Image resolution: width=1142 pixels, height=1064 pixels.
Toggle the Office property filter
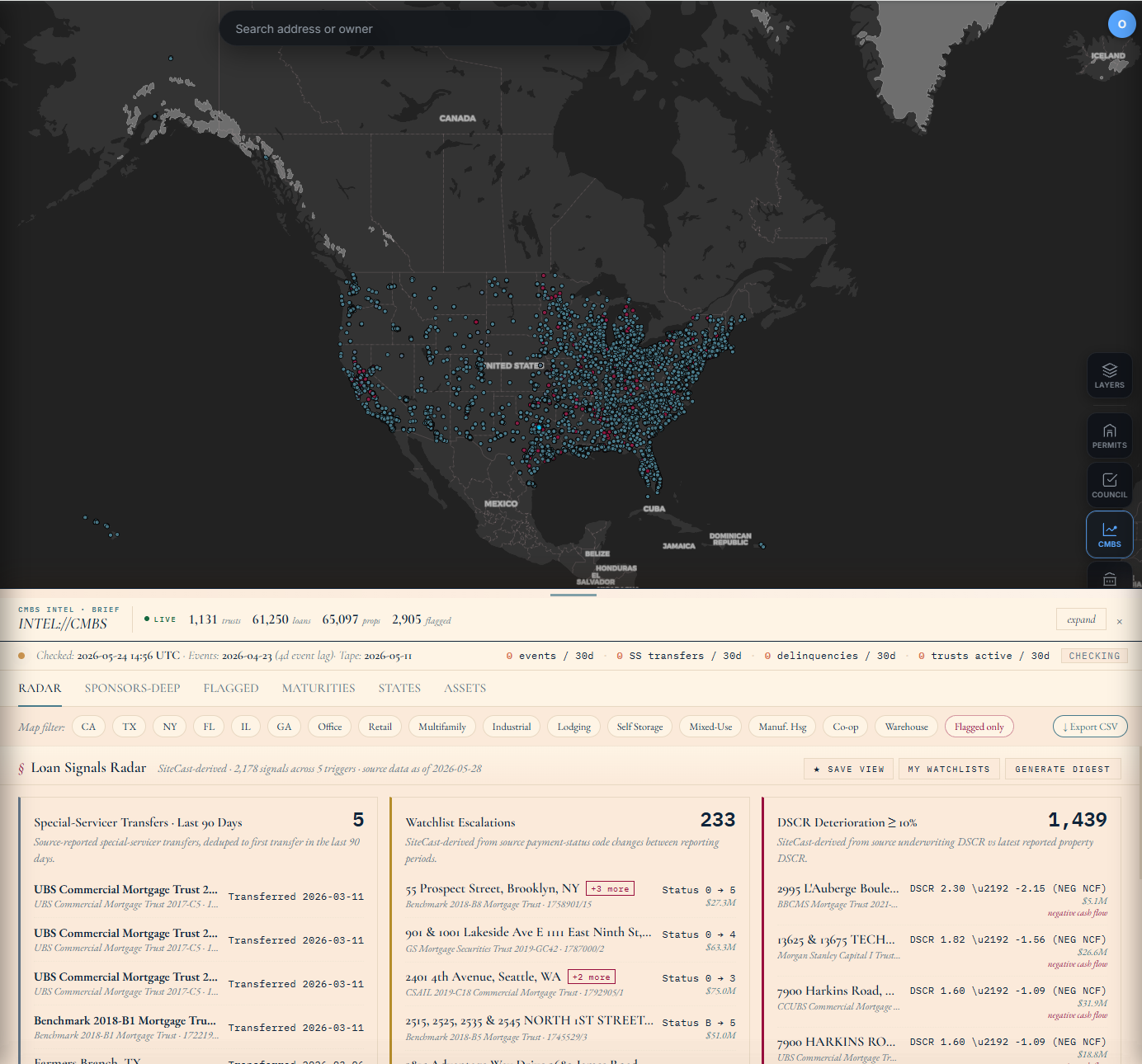click(330, 727)
